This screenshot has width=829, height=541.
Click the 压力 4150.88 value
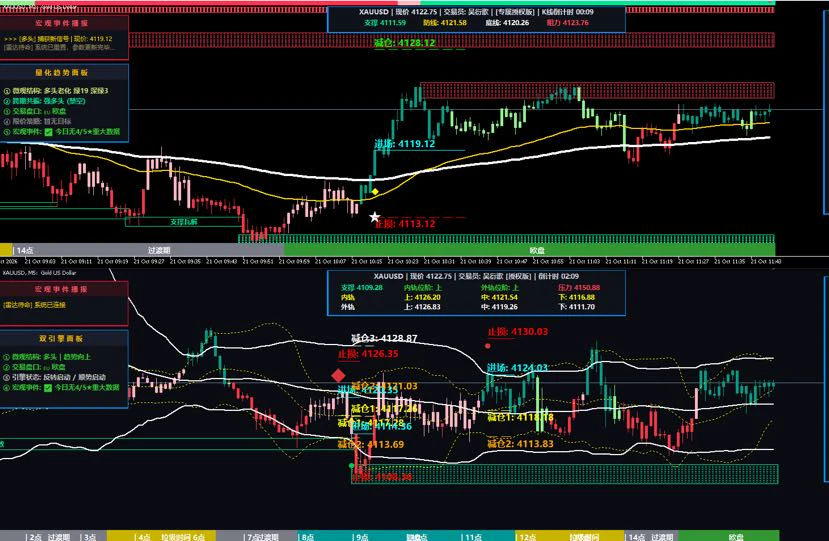pos(579,288)
